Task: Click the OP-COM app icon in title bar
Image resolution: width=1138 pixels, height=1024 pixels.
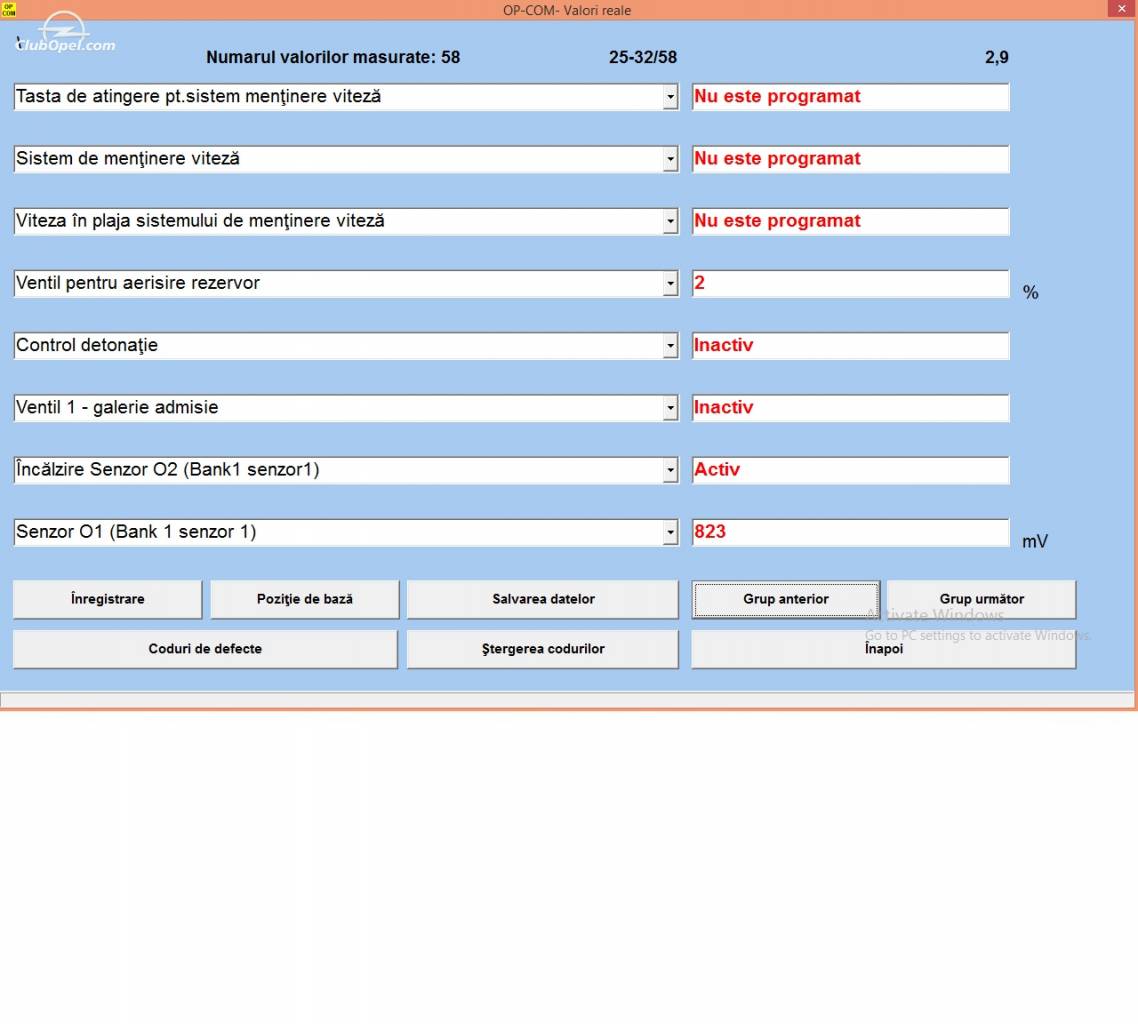Action: (9, 9)
